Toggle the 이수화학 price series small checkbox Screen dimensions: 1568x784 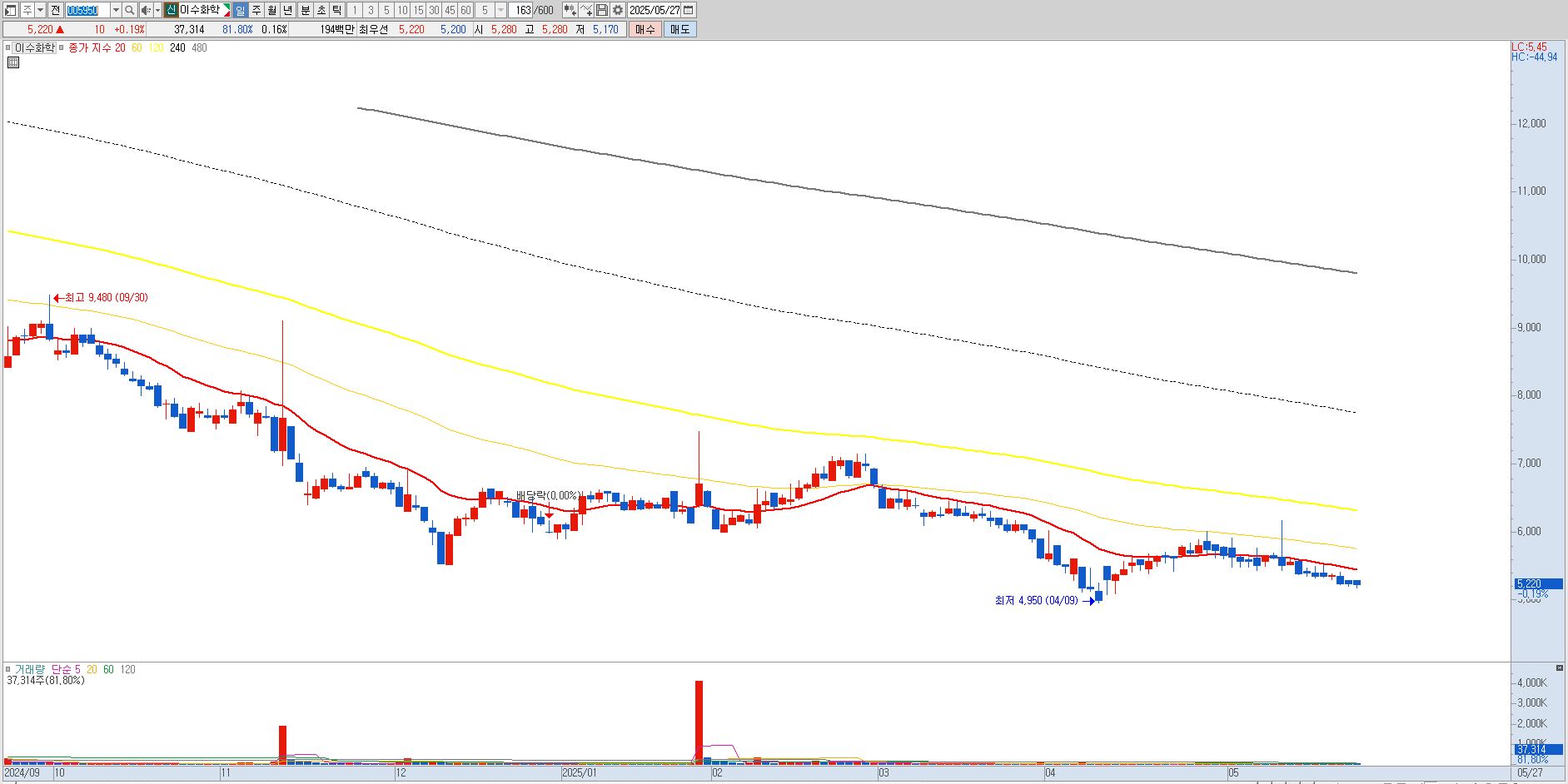pos(7,47)
